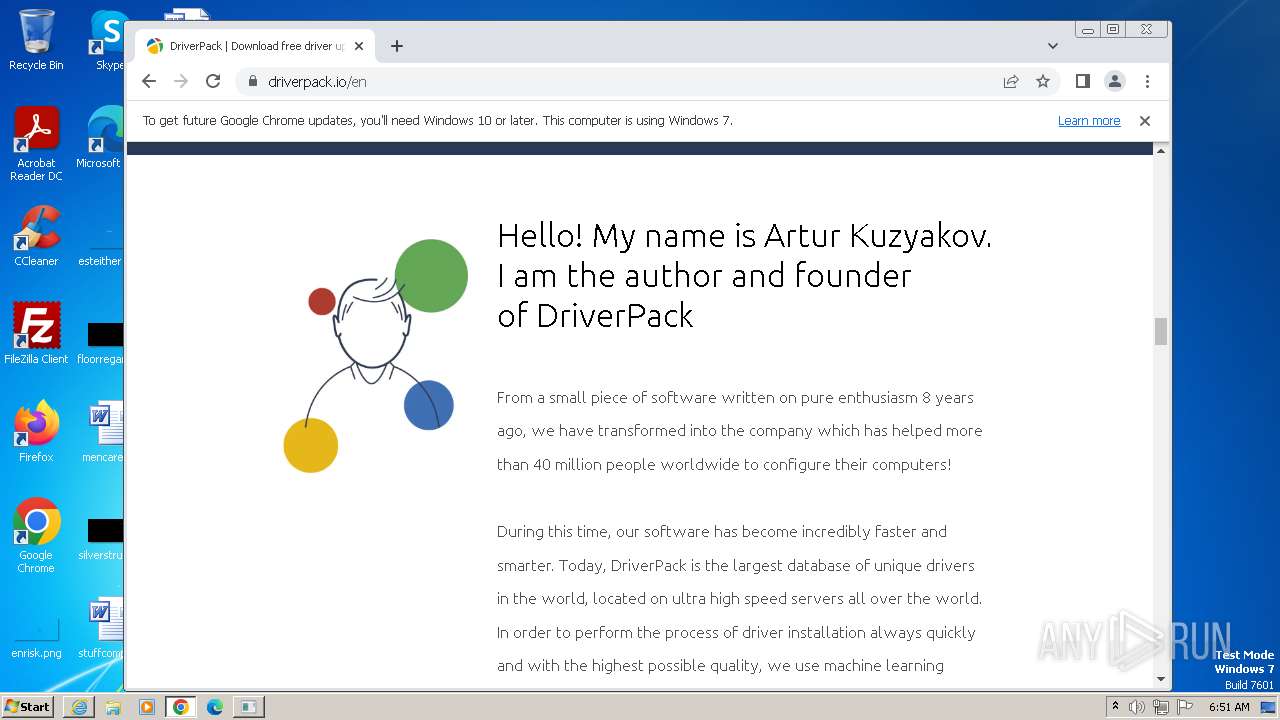Open Microsoft Edge desktop shortcut
This screenshot has width=1280, height=720.
(x=100, y=139)
